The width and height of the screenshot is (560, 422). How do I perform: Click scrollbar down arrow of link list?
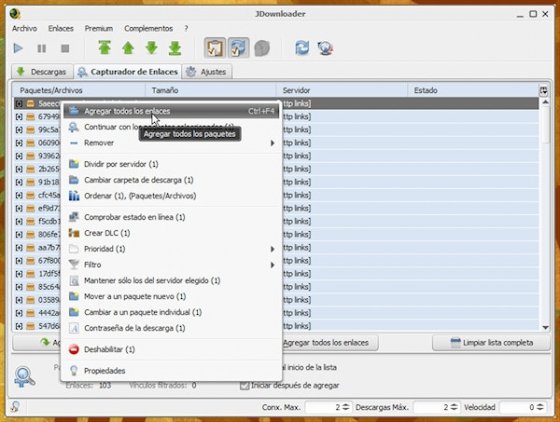(x=545, y=327)
